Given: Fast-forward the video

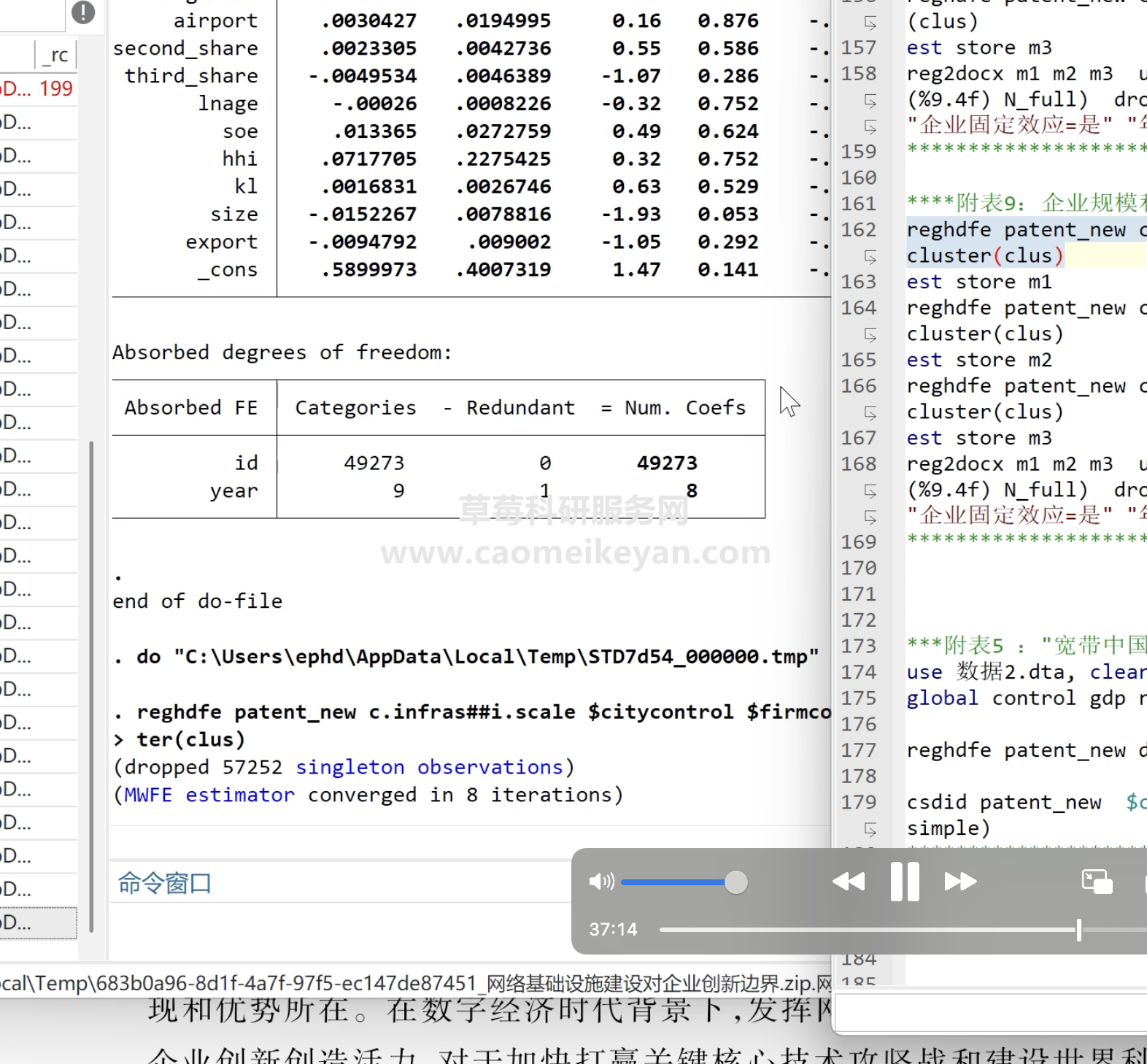Looking at the screenshot, I should pos(960,882).
